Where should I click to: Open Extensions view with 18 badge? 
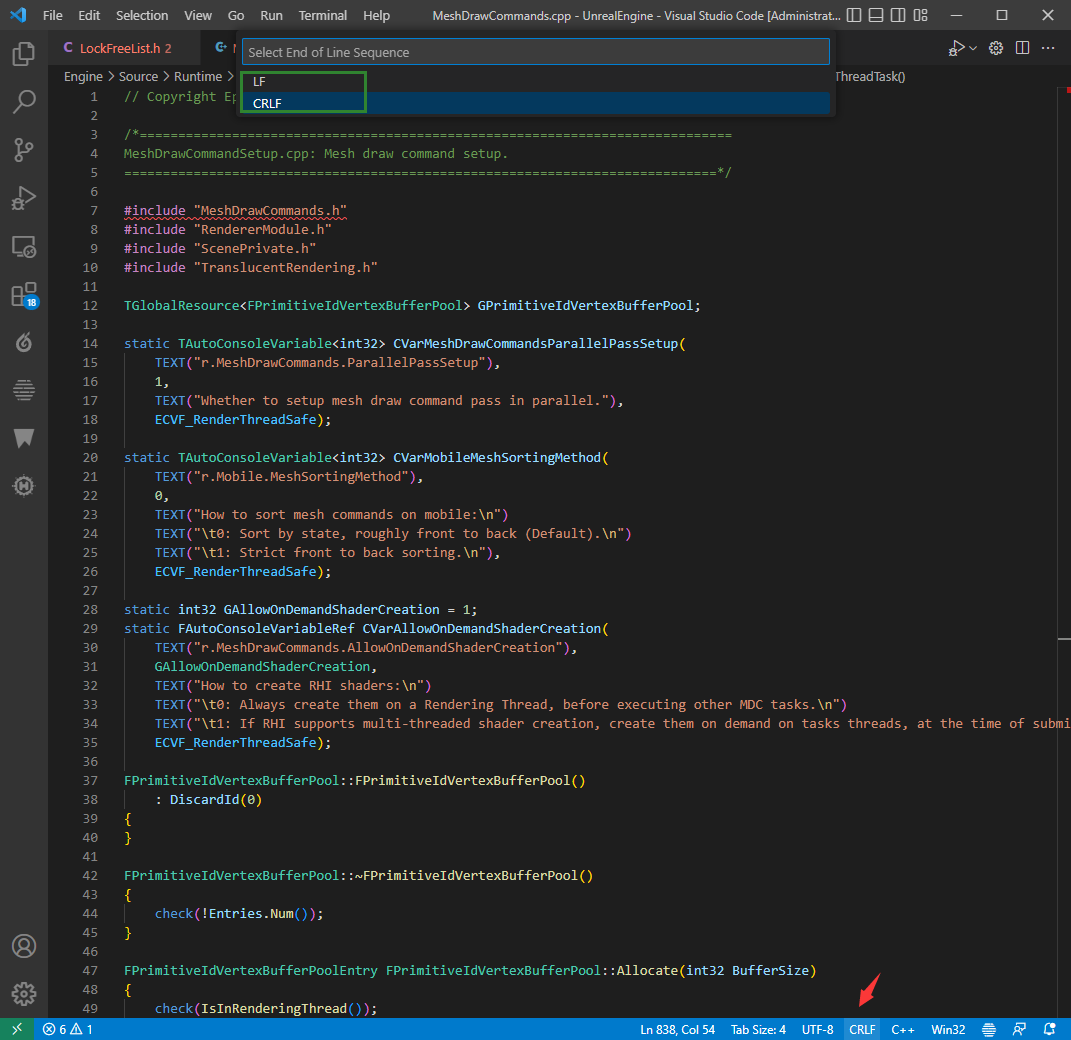click(x=24, y=295)
